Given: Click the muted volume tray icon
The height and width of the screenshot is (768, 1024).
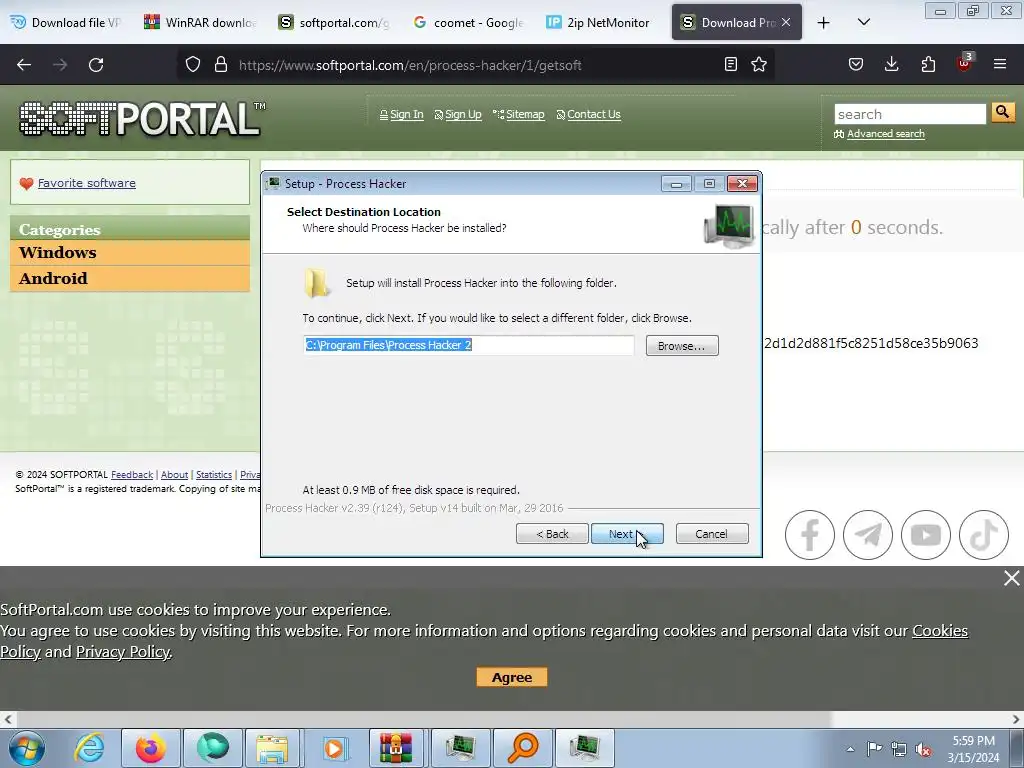Looking at the screenshot, I should point(923,749).
